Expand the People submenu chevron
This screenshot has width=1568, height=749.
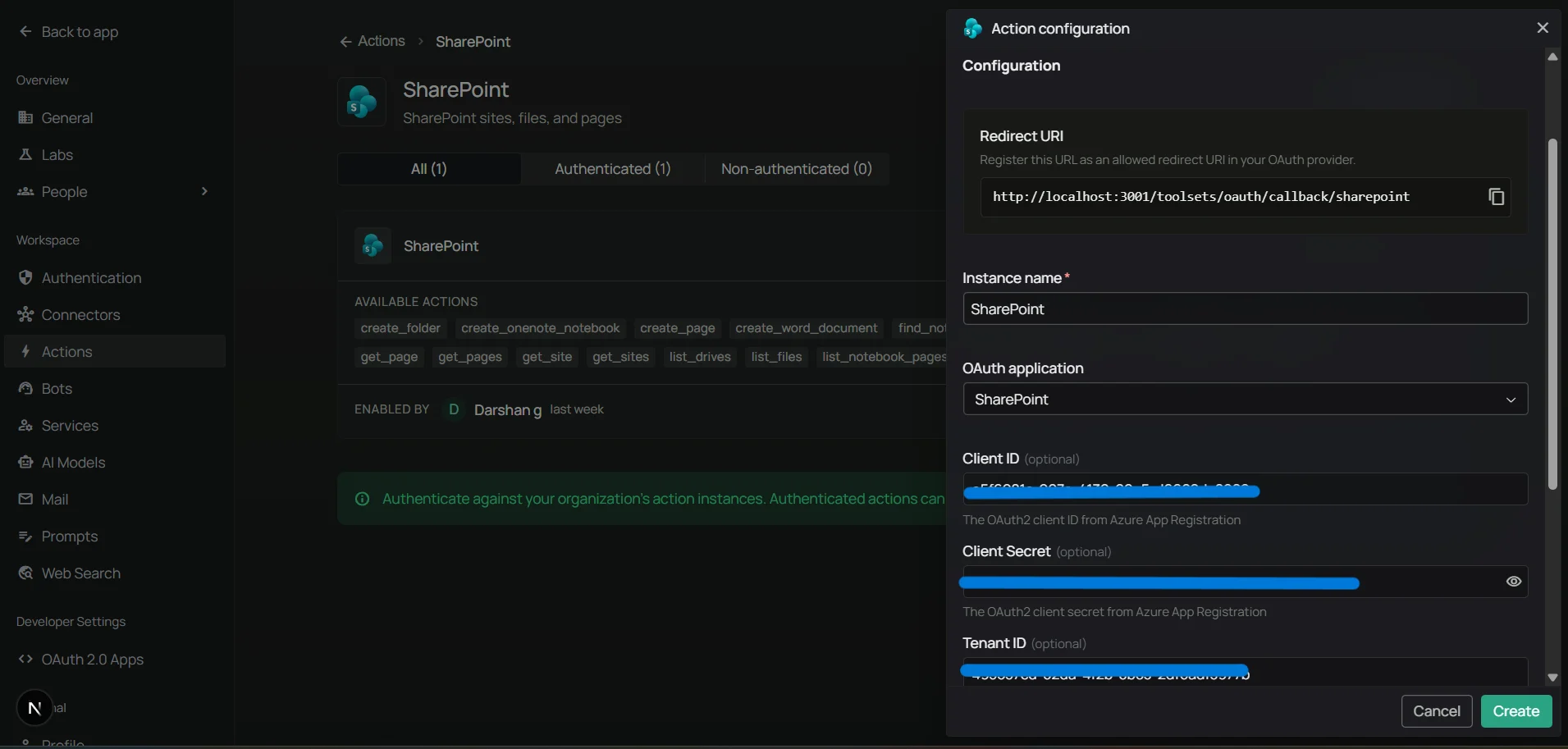(204, 191)
